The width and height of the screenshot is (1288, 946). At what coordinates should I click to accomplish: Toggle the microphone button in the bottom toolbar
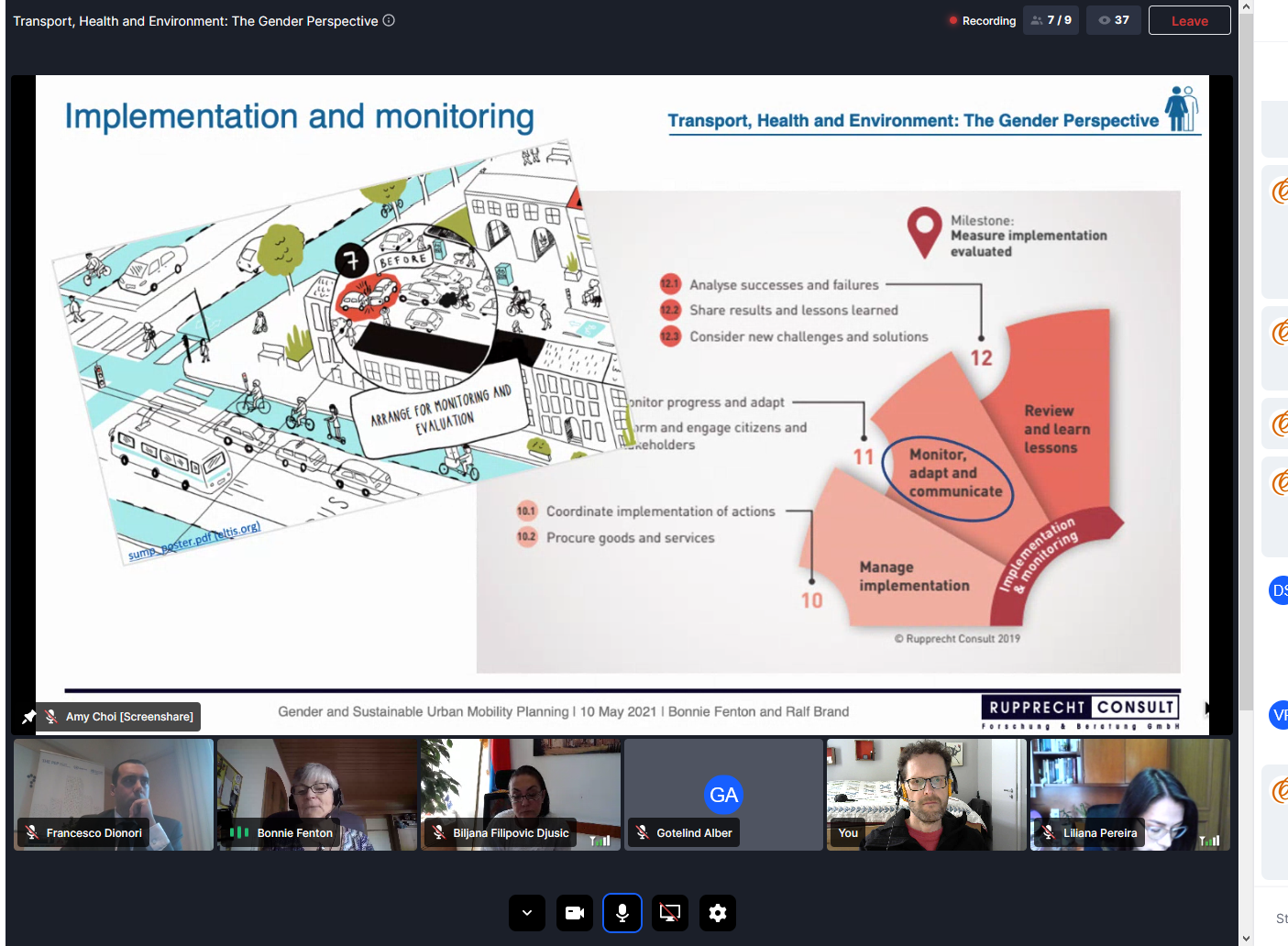pos(622,913)
